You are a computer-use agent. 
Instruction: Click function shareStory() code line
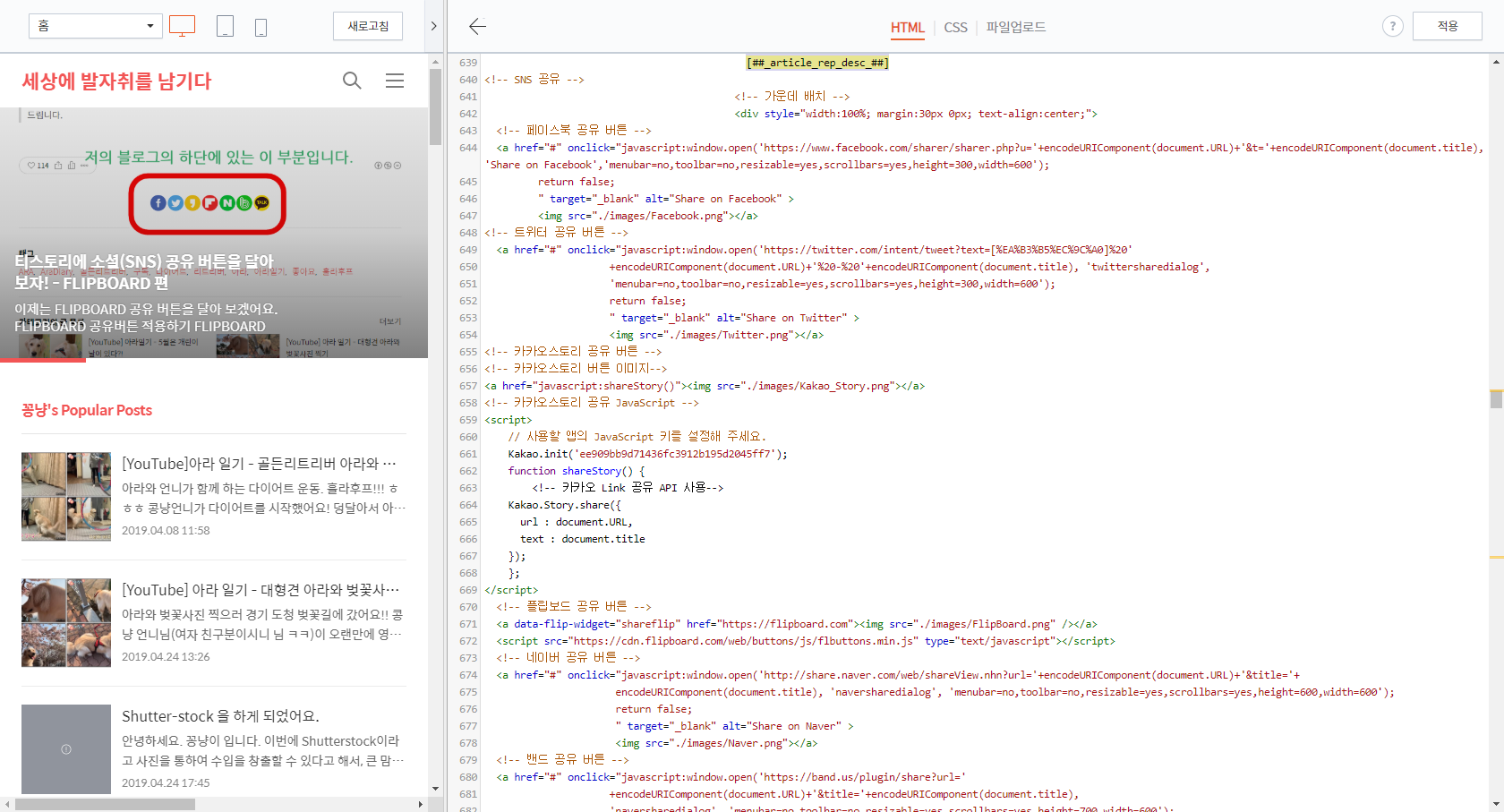pyautogui.click(x=576, y=471)
